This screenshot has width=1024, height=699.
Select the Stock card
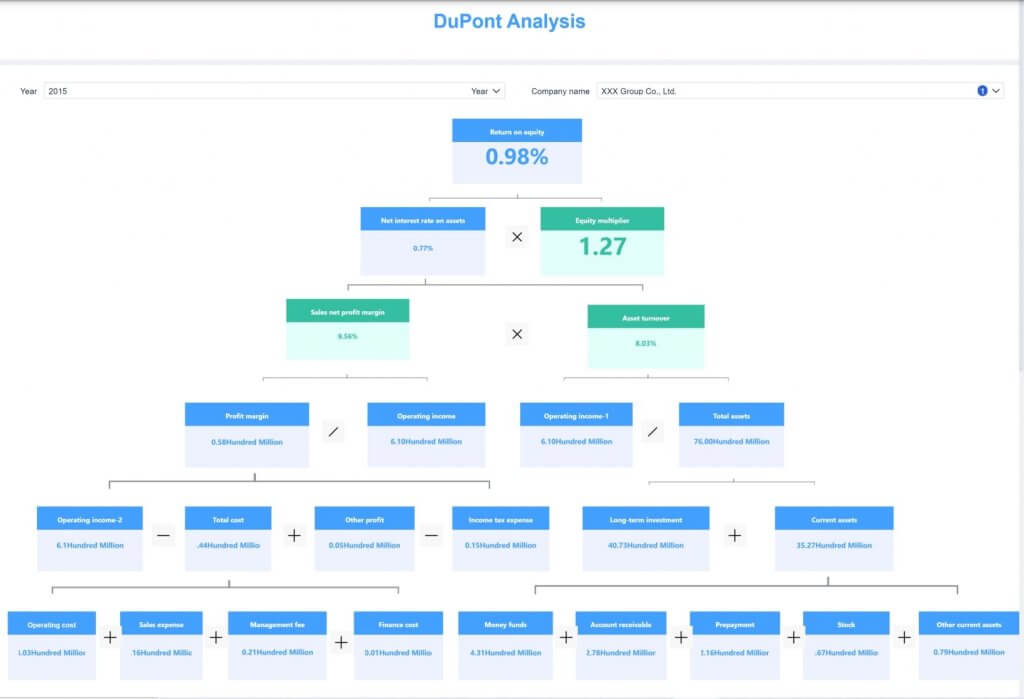pos(846,645)
